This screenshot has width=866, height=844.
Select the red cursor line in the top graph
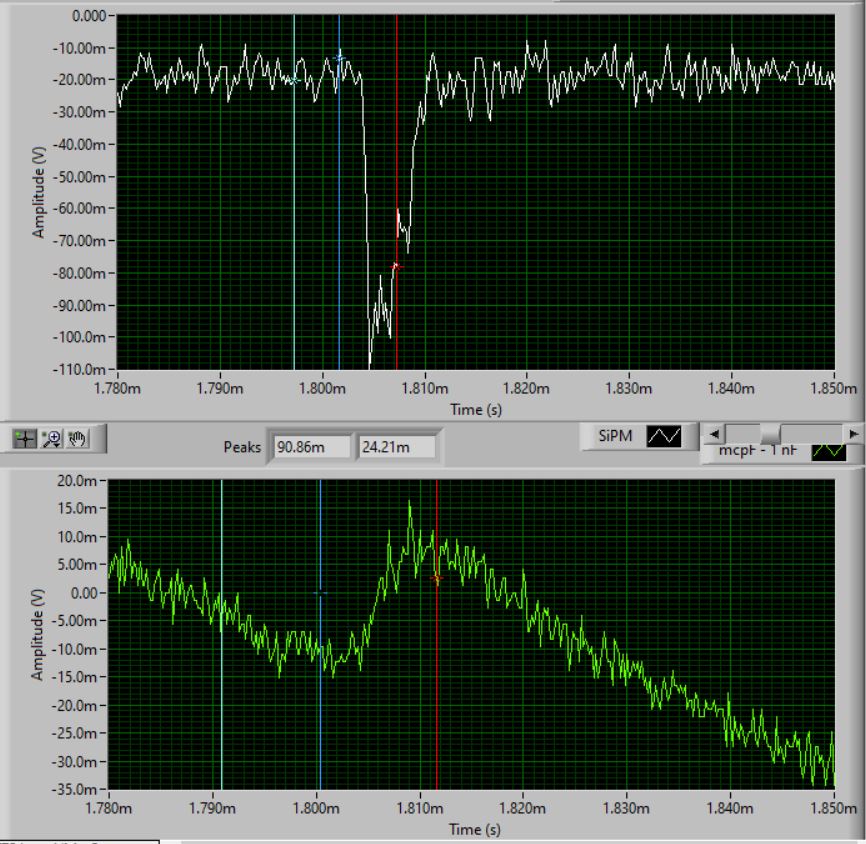(397, 150)
